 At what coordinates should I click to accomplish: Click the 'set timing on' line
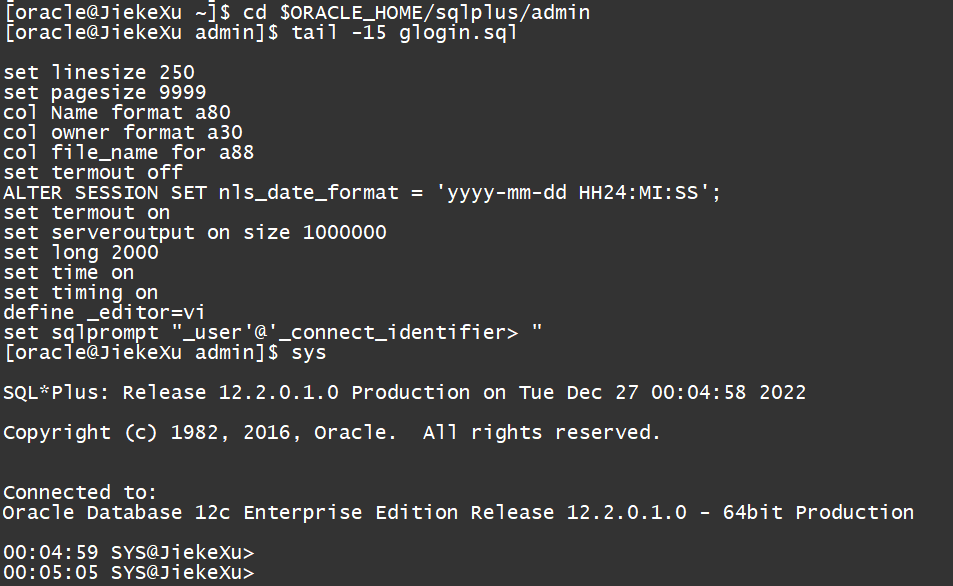[x=81, y=293]
